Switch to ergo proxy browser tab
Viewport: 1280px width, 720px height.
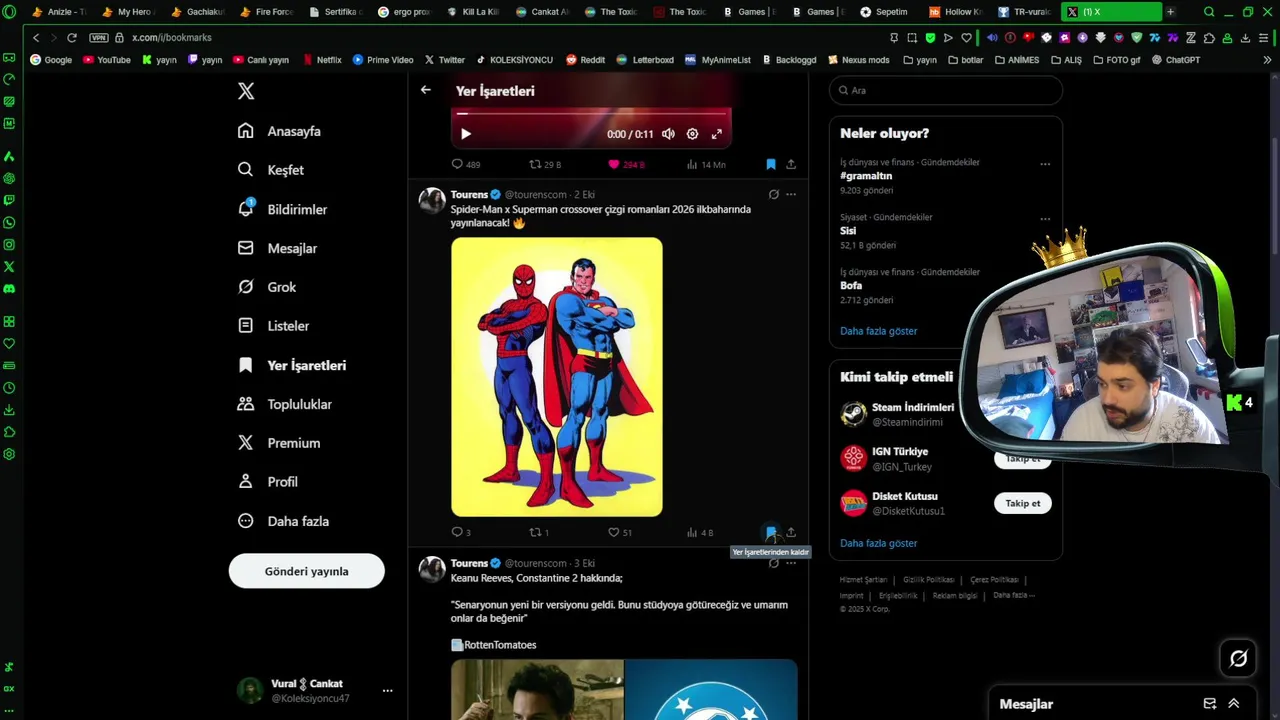point(405,12)
